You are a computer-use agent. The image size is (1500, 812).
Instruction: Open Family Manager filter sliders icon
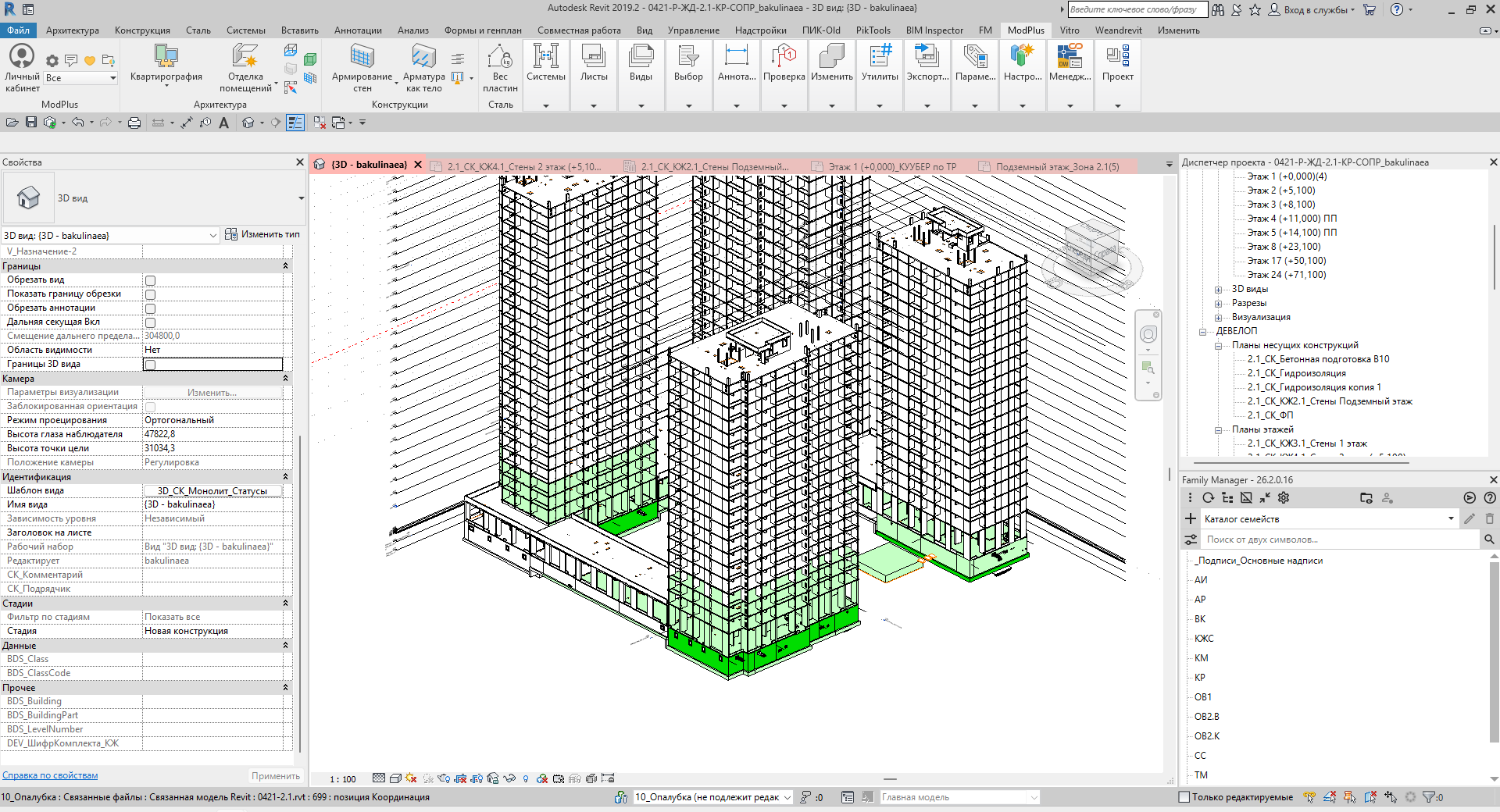coord(1191,540)
